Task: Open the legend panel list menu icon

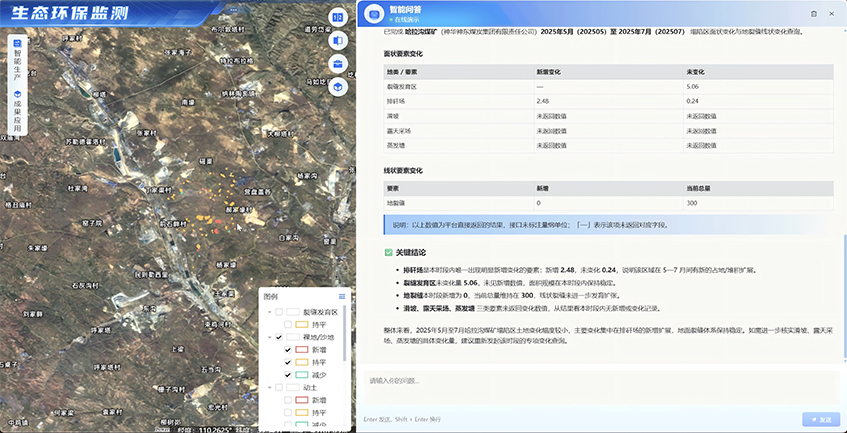Action: tap(341, 296)
